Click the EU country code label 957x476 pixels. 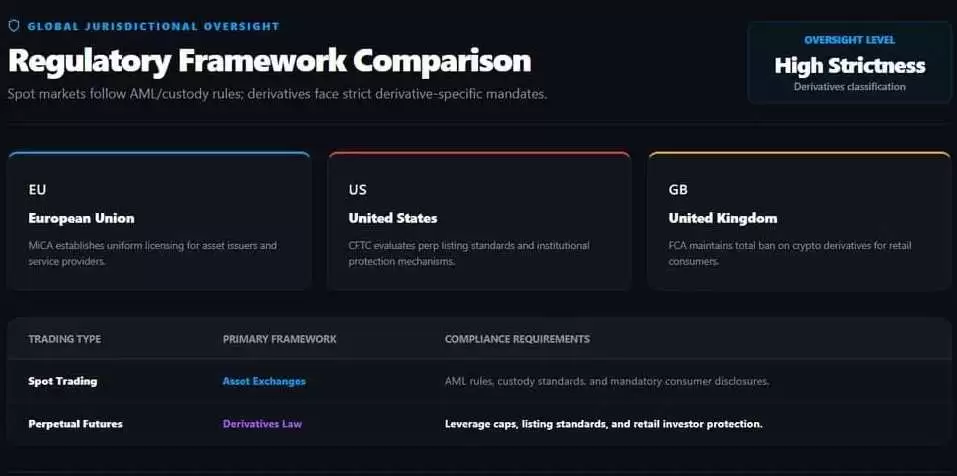37,190
